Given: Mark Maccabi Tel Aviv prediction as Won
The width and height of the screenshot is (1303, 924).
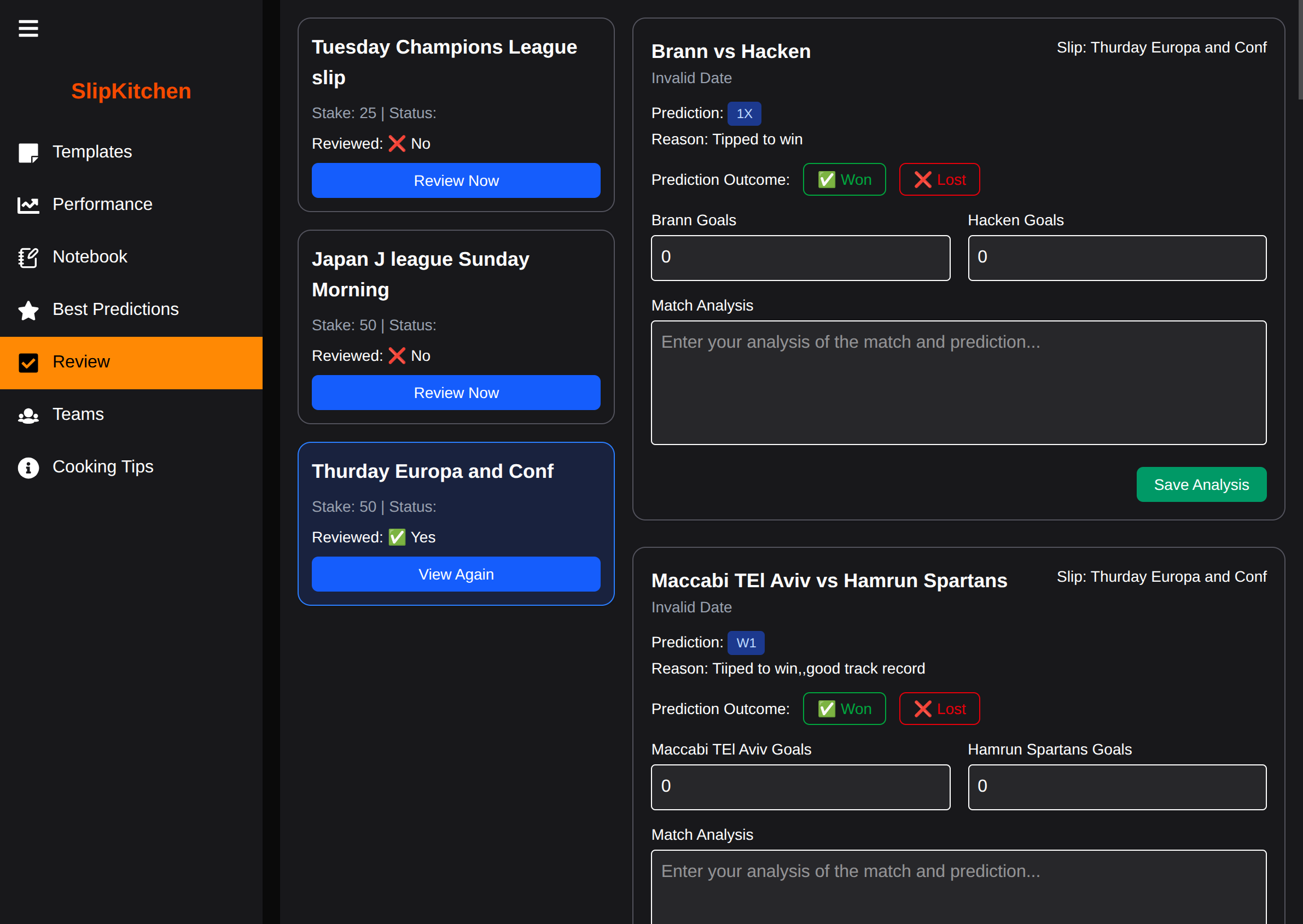Looking at the screenshot, I should click(844, 709).
